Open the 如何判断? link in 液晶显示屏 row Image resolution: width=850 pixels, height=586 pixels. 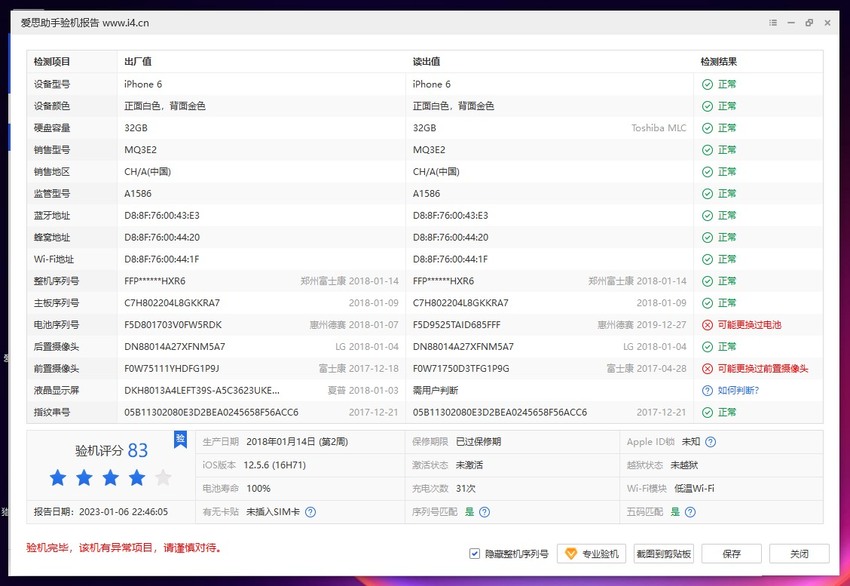pos(738,390)
